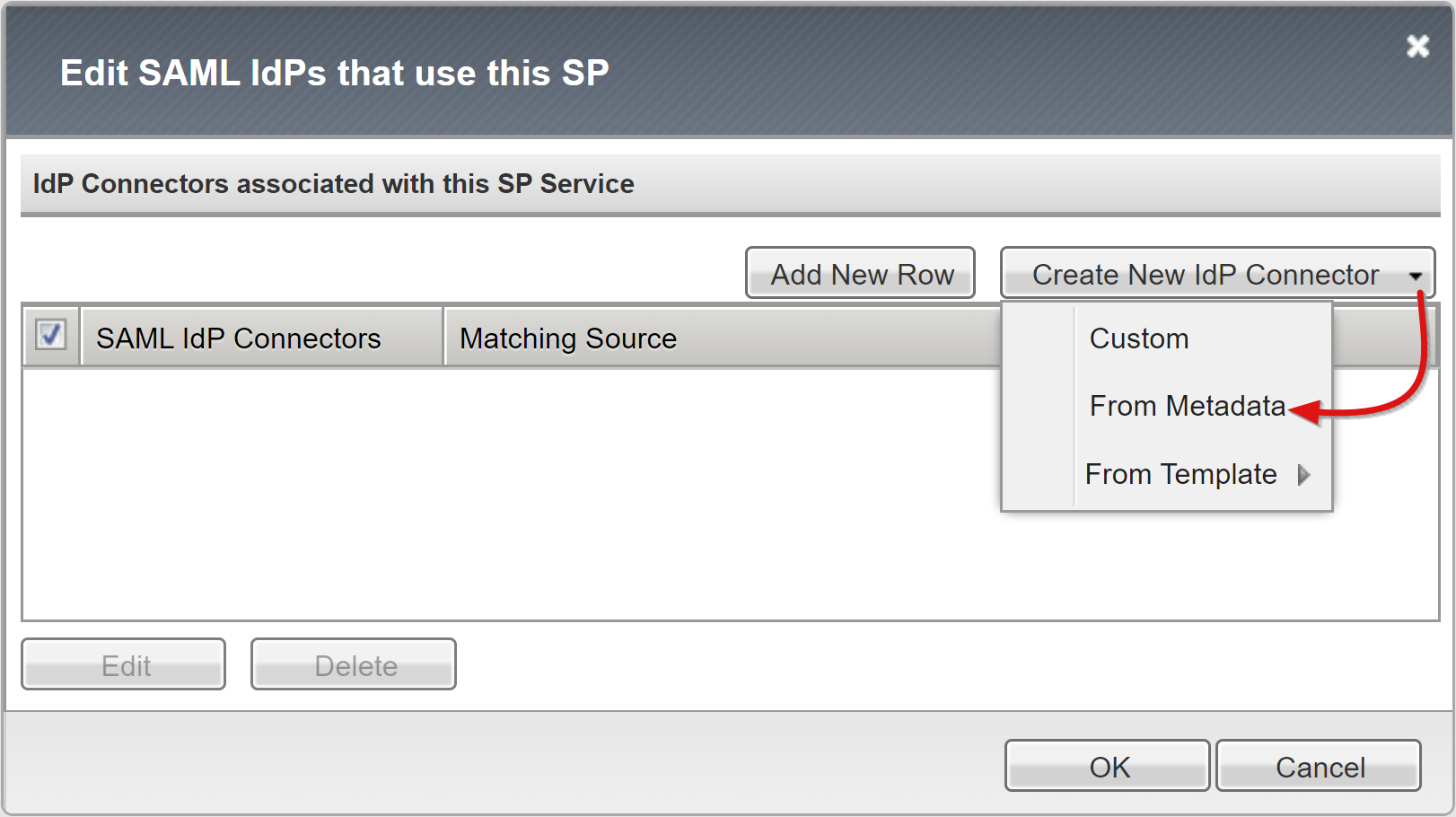Click the Matching Source column header

coord(568,338)
